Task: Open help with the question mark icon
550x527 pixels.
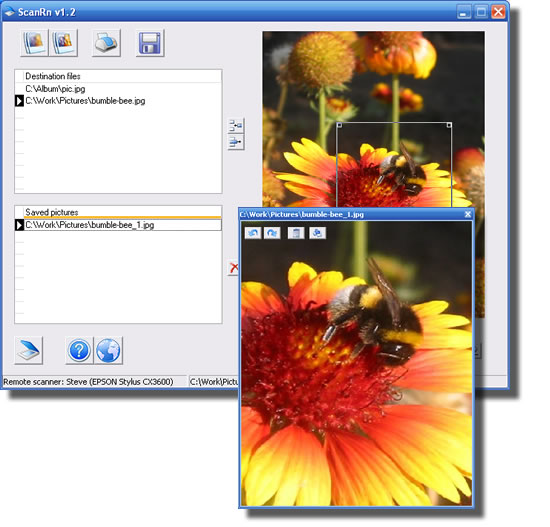Action: (79, 350)
